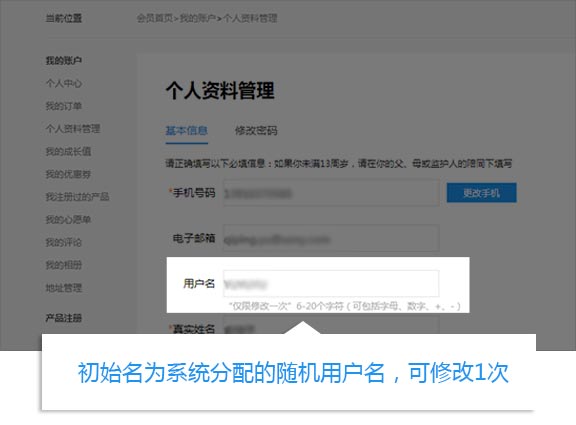576x425 pixels.
Task: Click the 电子邮箱 input field
Action: pyautogui.click(x=331, y=238)
